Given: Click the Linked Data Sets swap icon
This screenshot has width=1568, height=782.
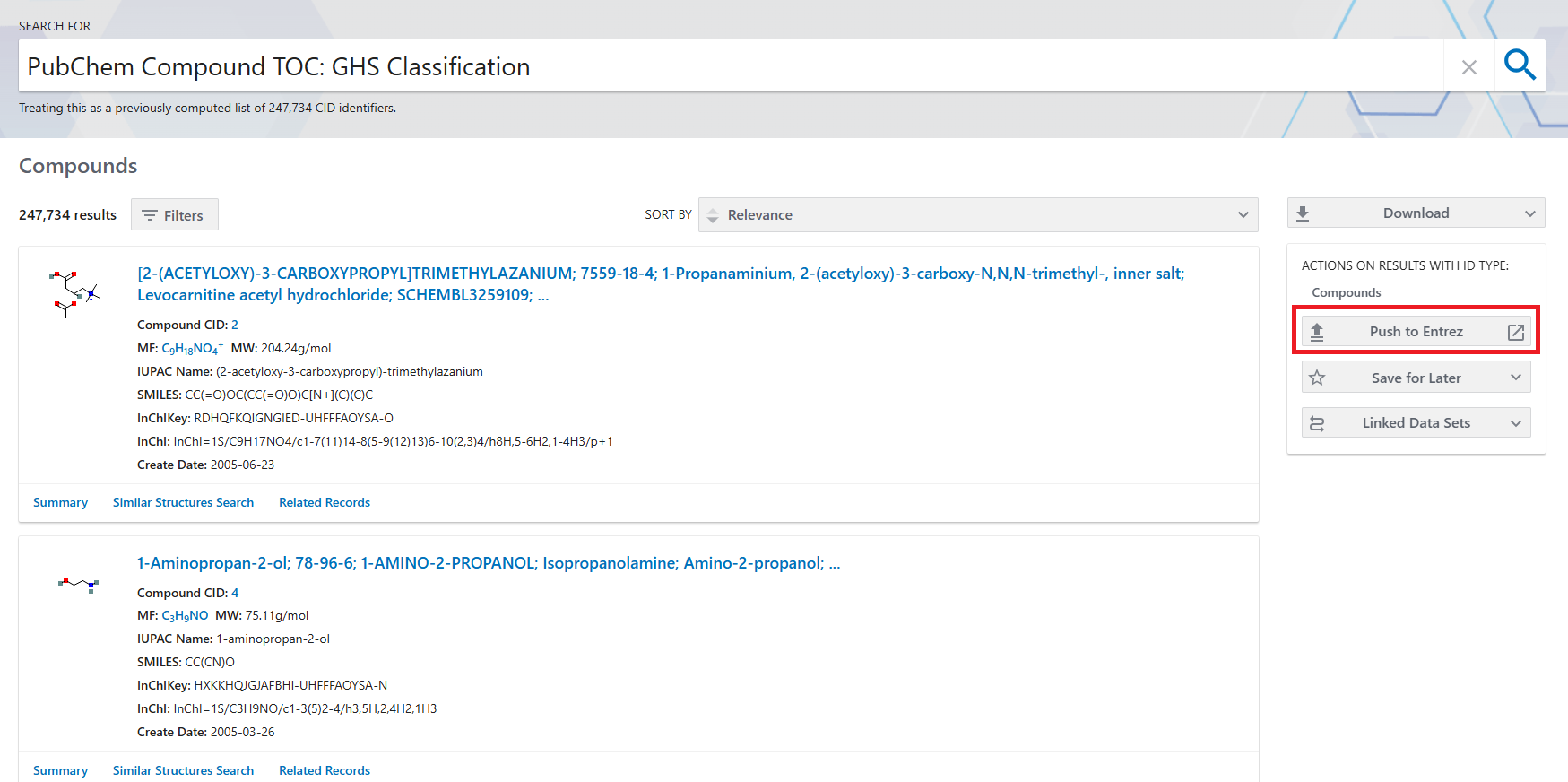Looking at the screenshot, I should 1317,423.
